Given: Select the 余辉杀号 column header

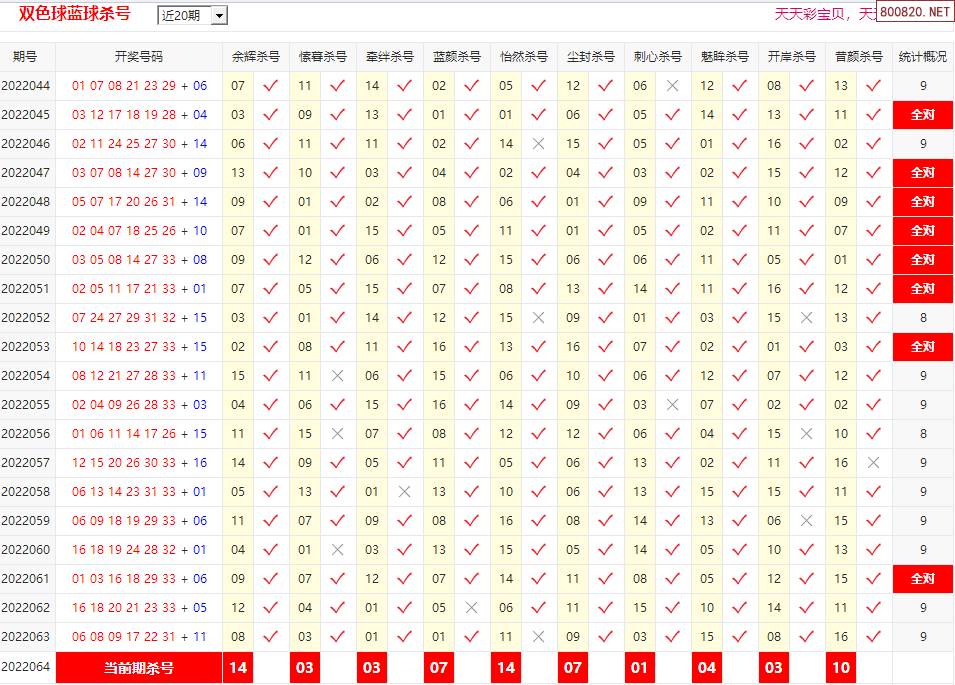Looking at the screenshot, I should (x=256, y=57).
